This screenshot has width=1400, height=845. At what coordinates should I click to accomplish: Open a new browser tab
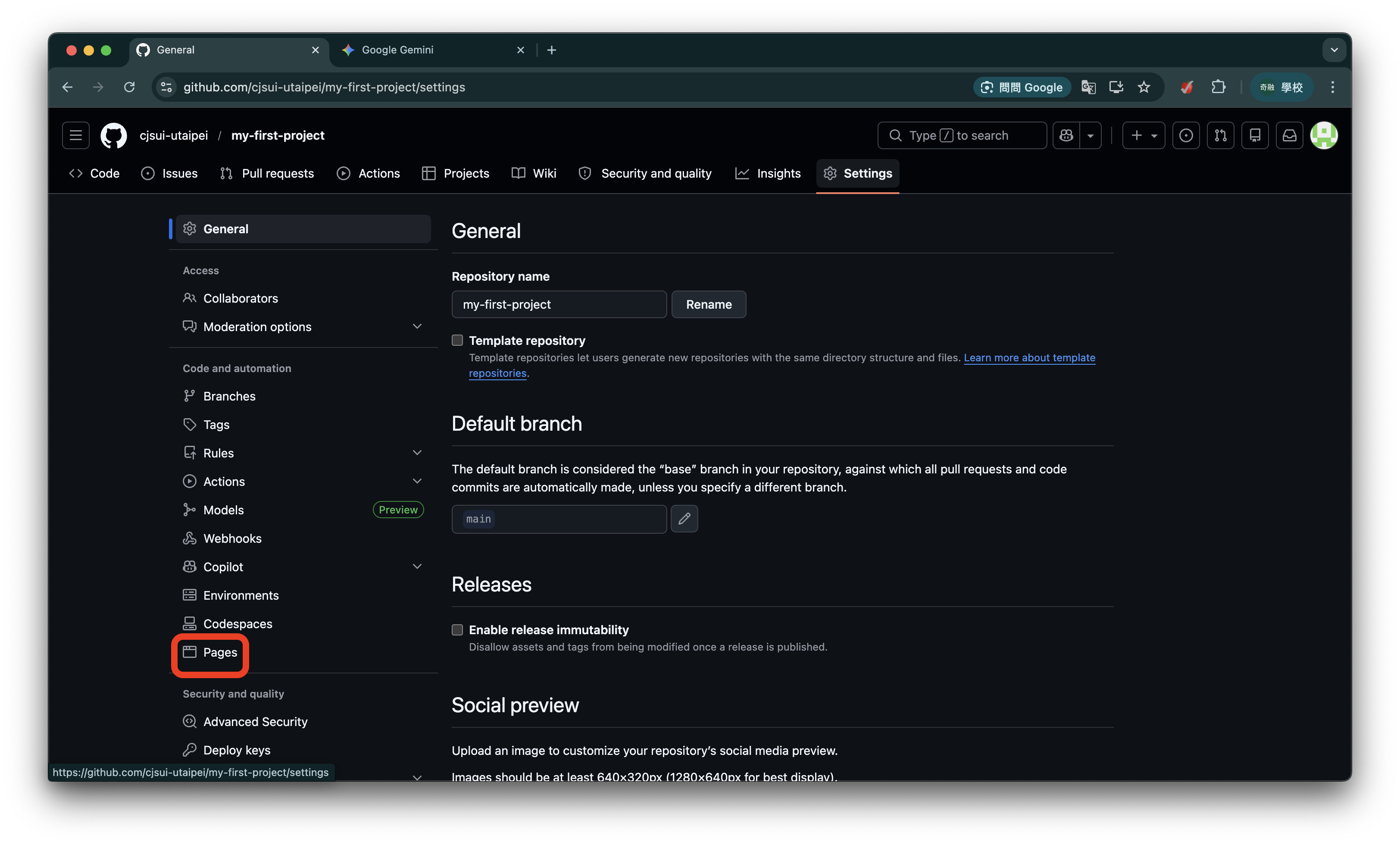pos(552,50)
